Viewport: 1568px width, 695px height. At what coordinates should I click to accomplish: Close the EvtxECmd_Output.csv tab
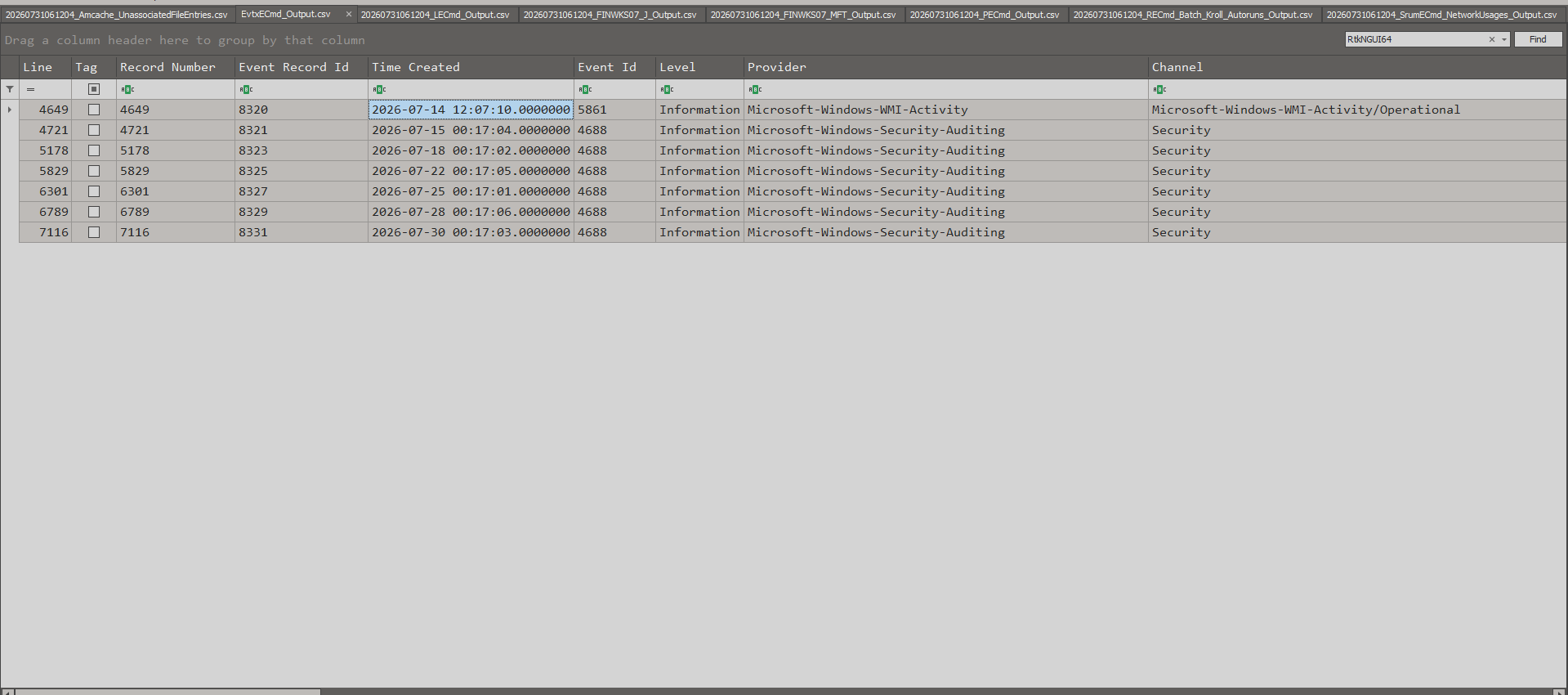[x=349, y=14]
